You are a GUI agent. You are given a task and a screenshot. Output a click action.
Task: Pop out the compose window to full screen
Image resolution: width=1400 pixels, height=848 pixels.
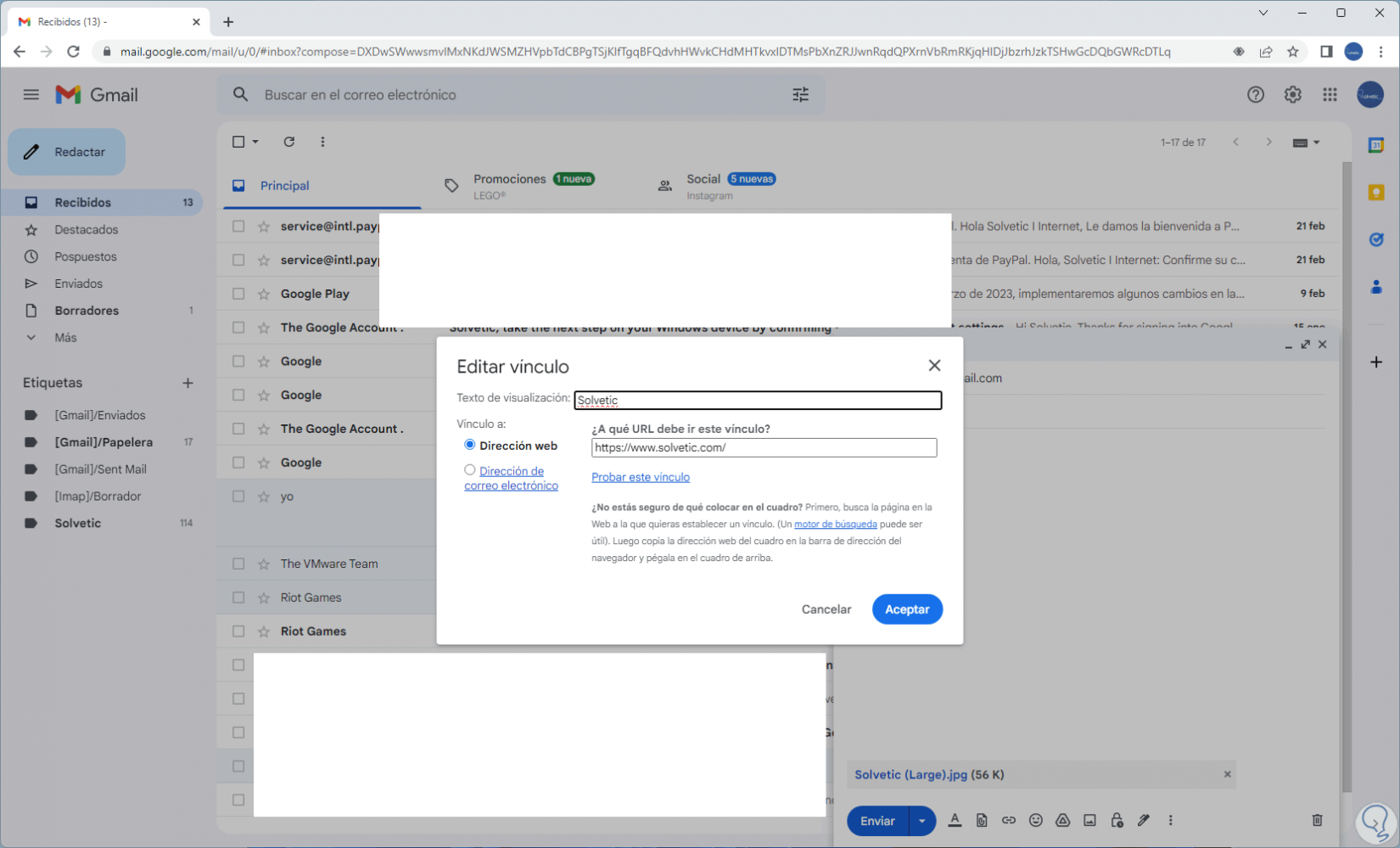tap(1305, 345)
